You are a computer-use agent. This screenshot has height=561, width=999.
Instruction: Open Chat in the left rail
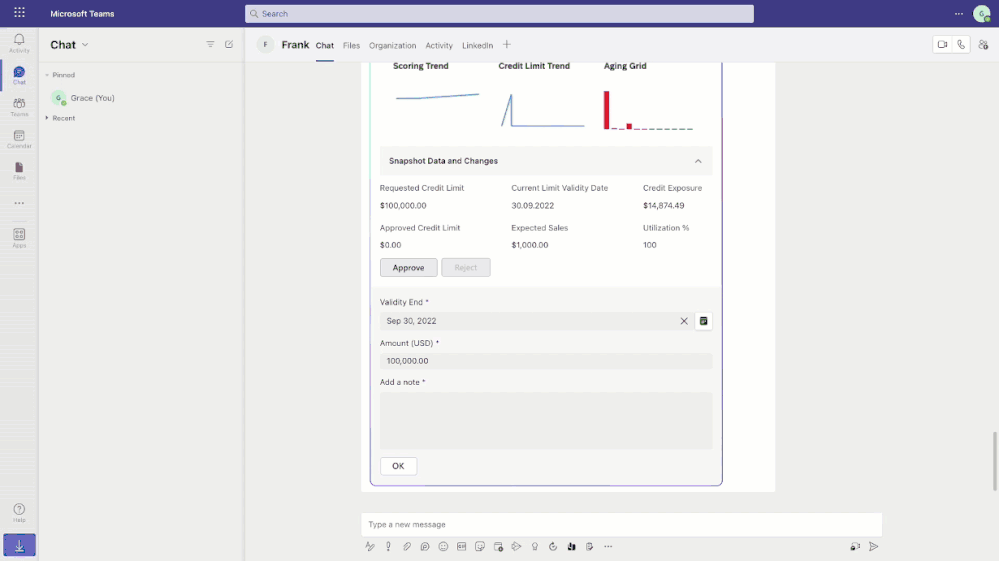19,75
